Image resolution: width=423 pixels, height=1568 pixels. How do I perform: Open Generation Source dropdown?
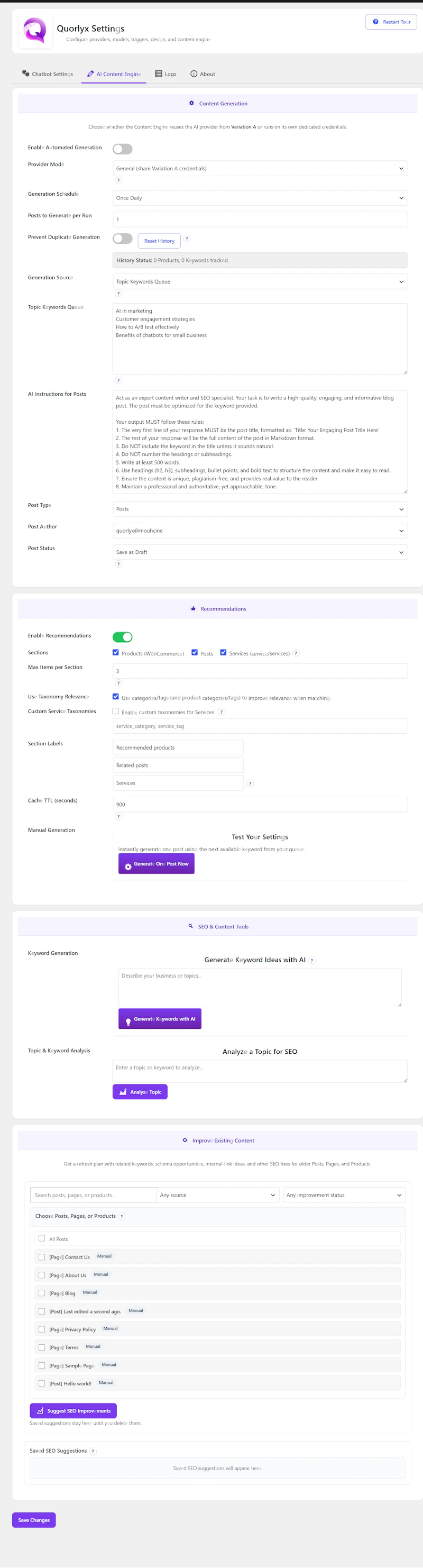pos(260,282)
